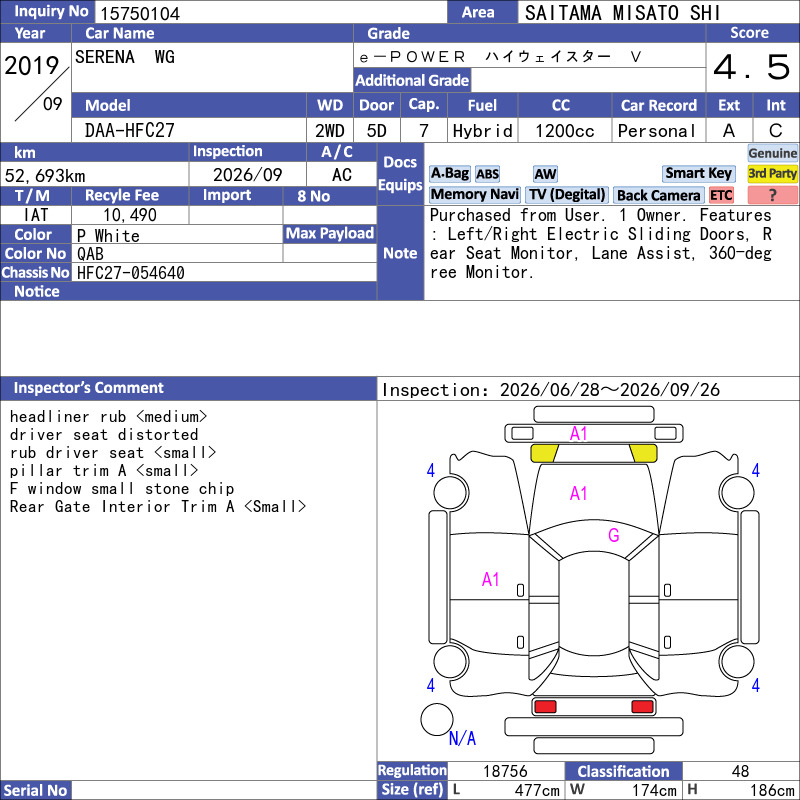
Task: Click the A-Bag equipment badge
Action: (449, 174)
